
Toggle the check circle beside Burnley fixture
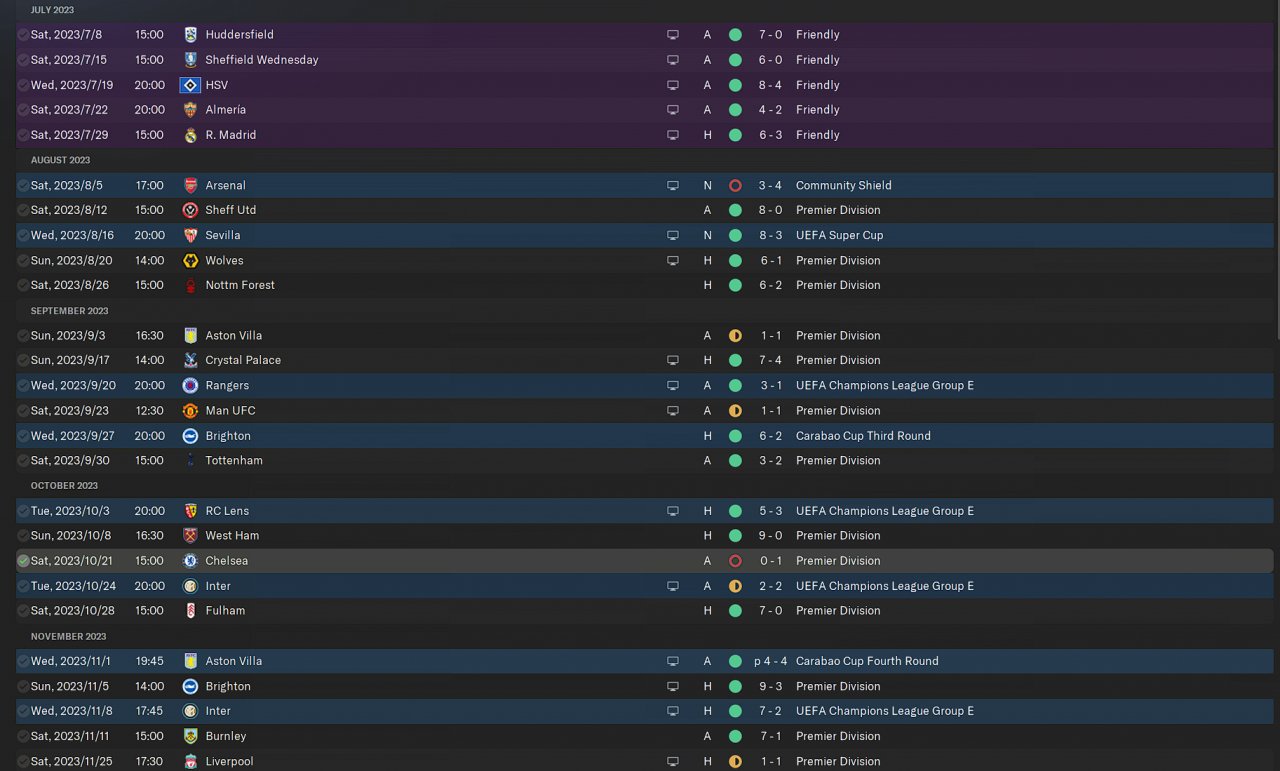click(x=23, y=736)
